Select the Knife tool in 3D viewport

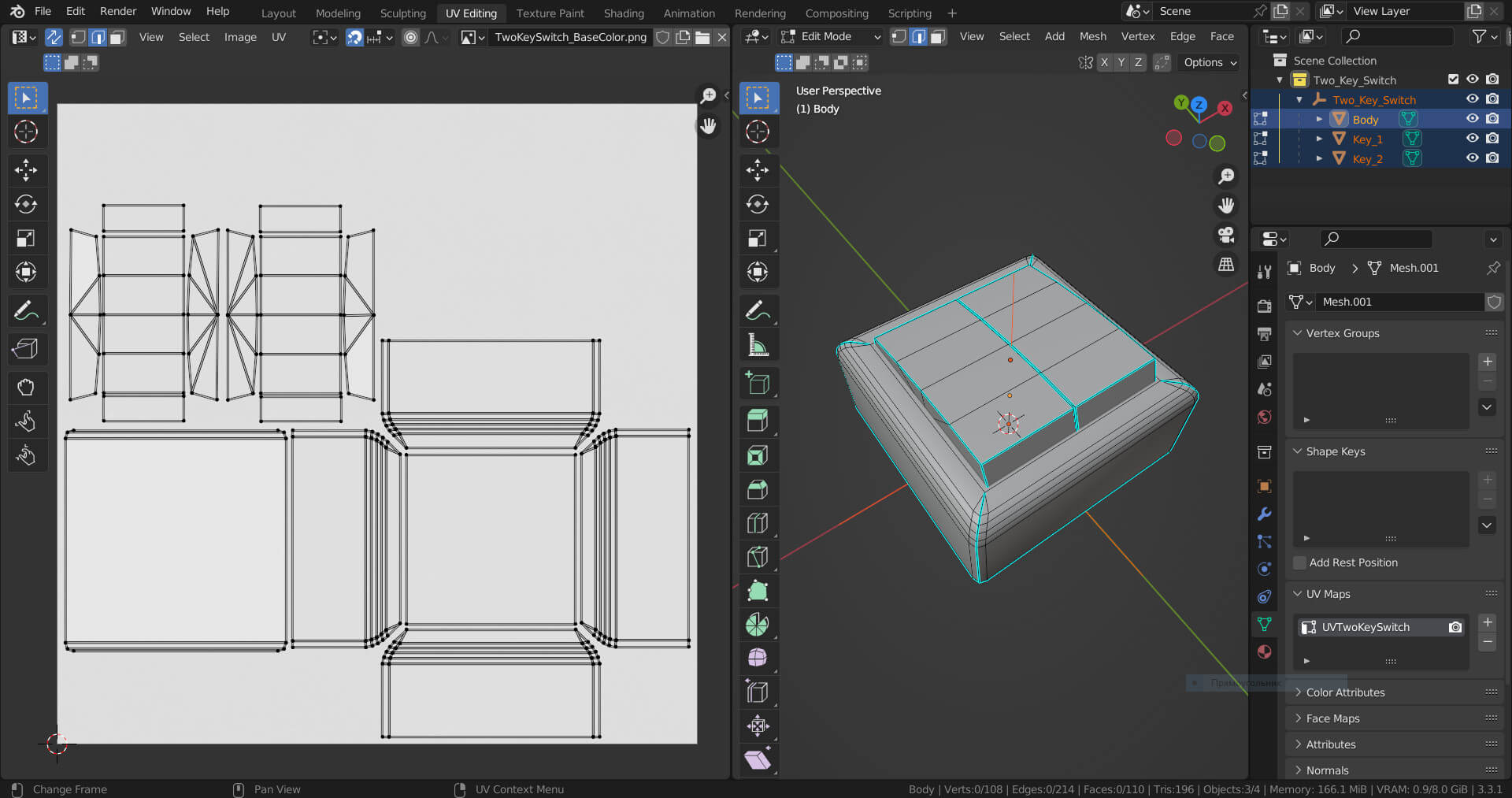point(757,557)
